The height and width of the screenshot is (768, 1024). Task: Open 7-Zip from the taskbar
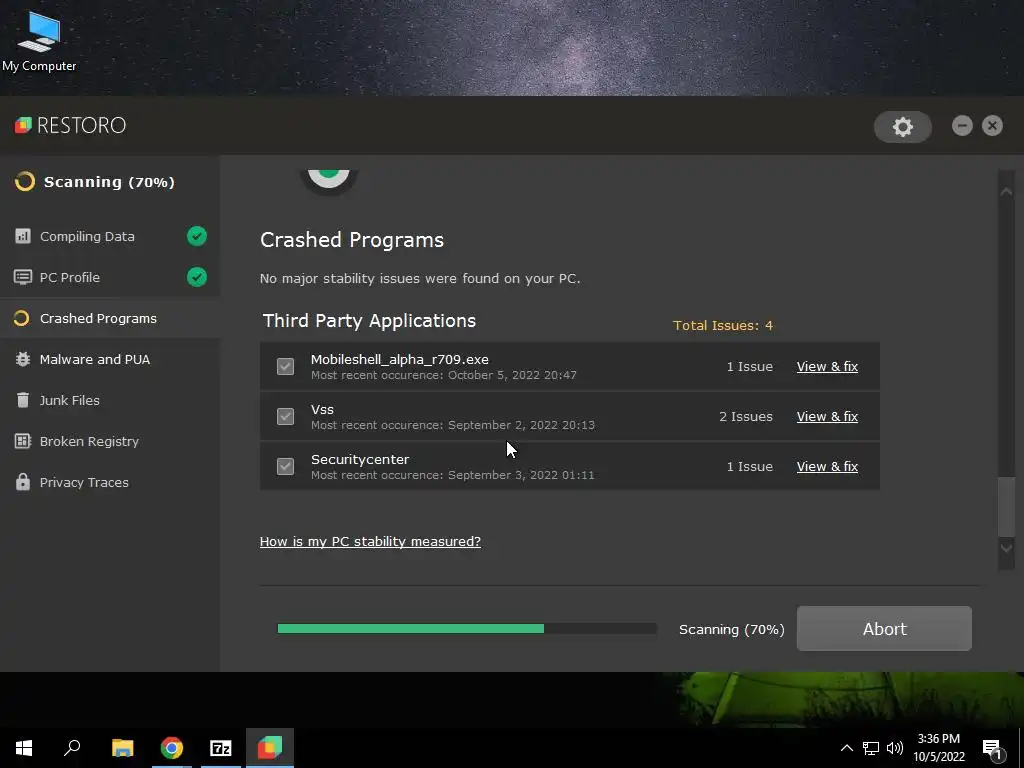(221, 748)
